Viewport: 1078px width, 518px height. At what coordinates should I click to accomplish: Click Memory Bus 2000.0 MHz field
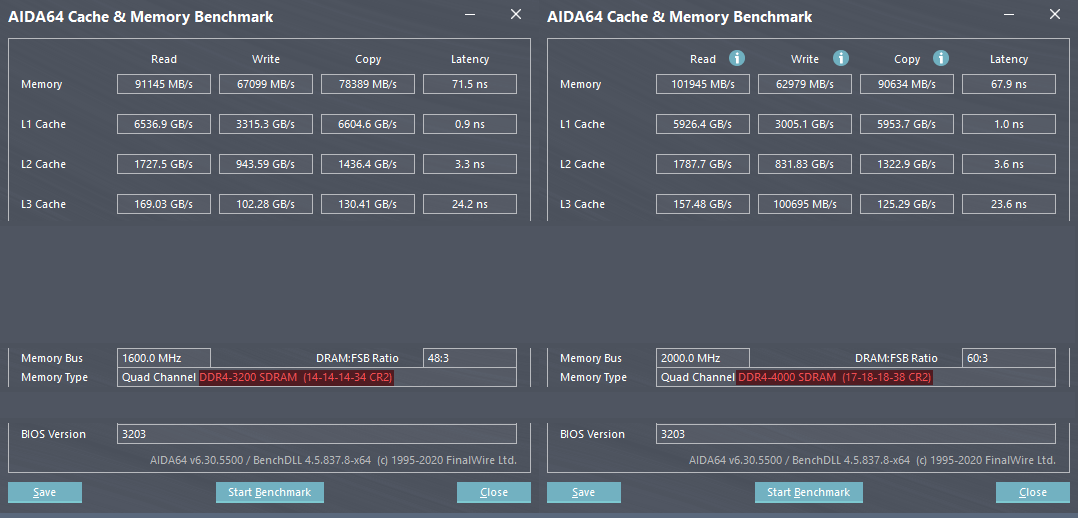click(x=703, y=358)
